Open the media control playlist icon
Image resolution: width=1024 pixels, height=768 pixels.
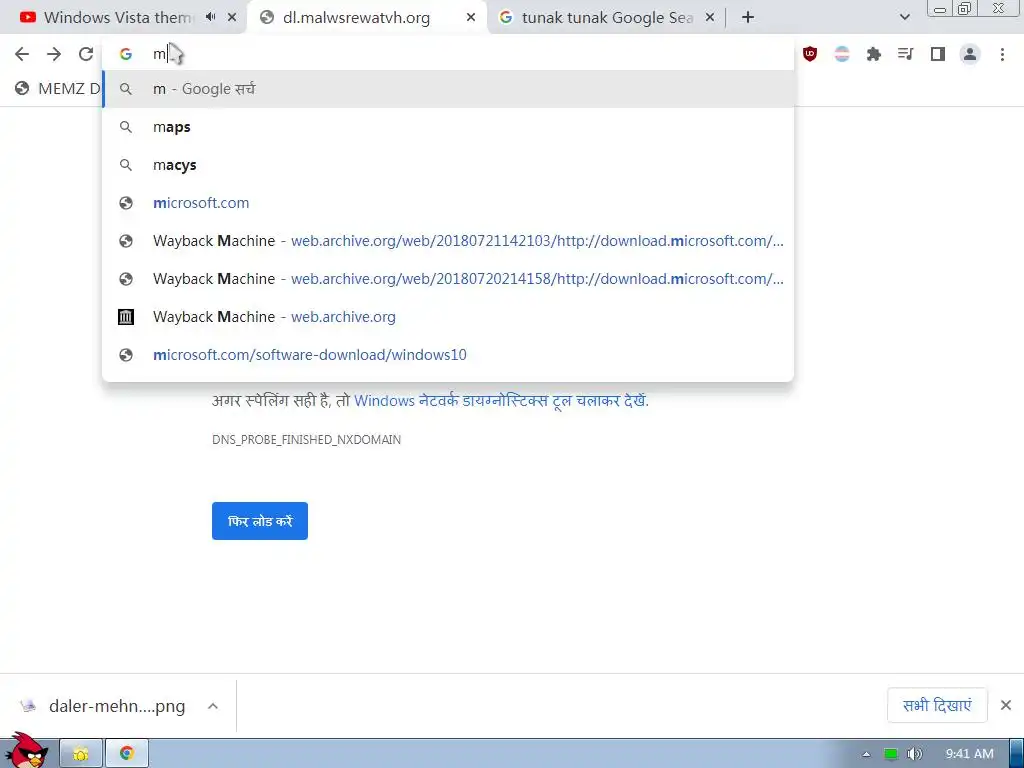906,54
